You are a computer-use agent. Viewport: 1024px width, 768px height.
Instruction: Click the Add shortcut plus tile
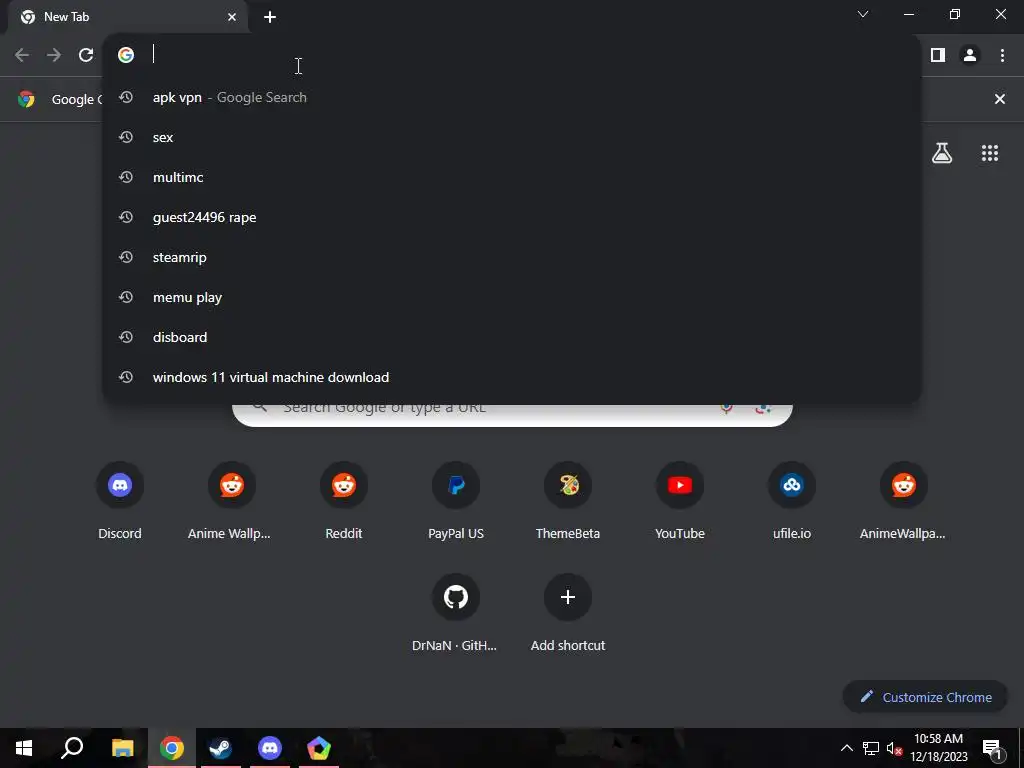click(x=568, y=614)
